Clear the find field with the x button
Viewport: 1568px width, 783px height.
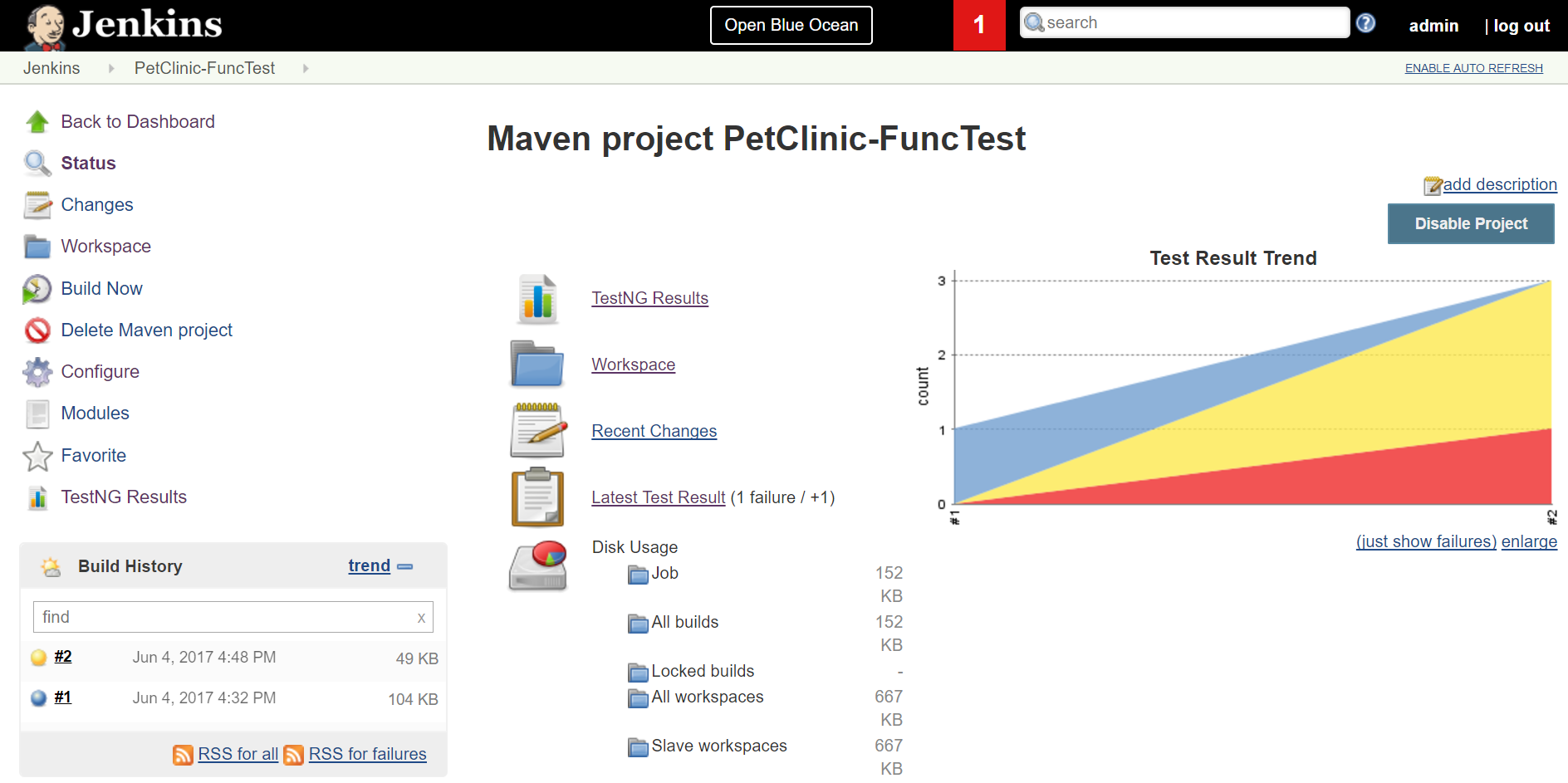(x=421, y=618)
